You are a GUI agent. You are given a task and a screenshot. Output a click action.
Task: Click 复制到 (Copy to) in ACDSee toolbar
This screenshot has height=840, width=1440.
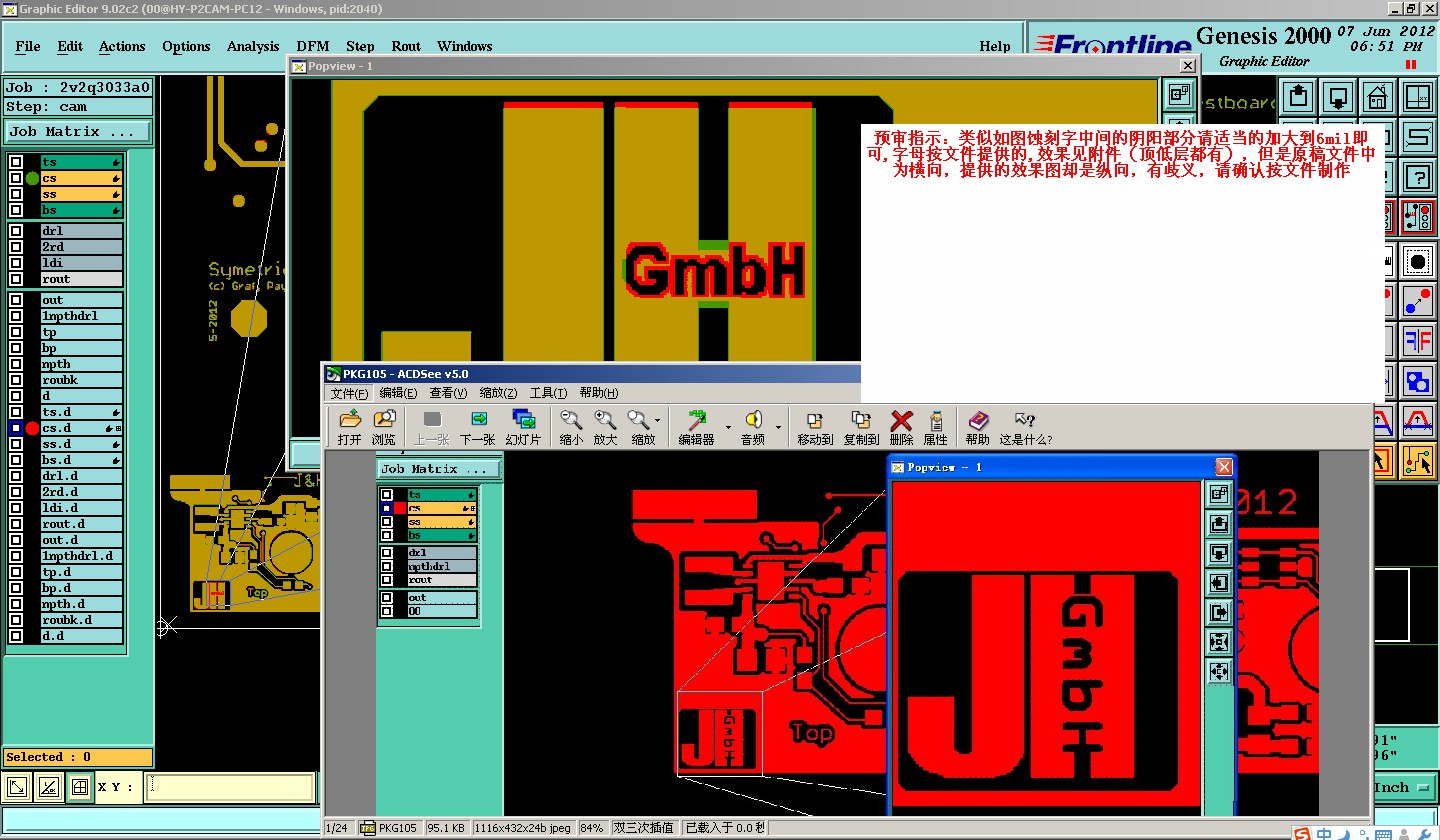coord(860,427)
